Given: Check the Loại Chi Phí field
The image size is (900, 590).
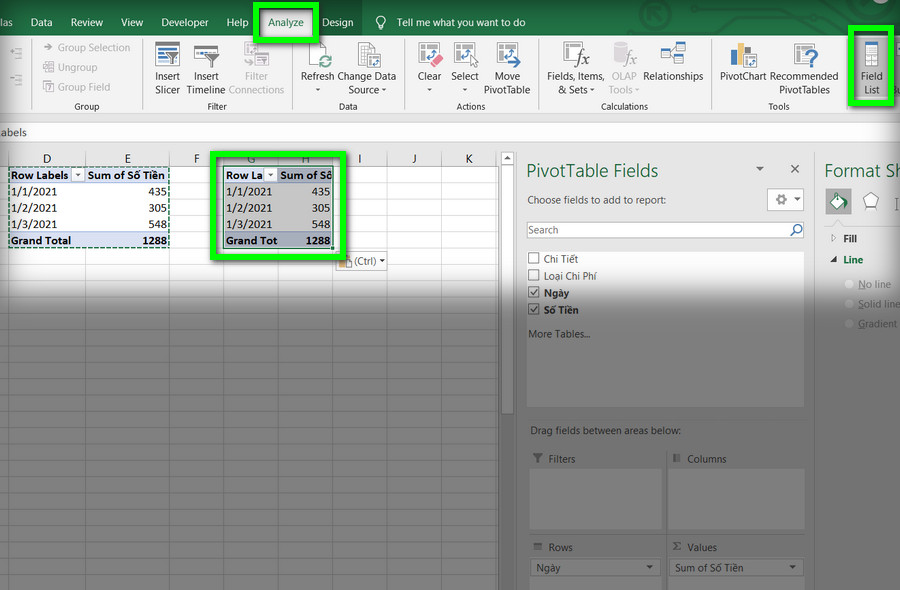Looking at the screenshot, I should (534, 275).
